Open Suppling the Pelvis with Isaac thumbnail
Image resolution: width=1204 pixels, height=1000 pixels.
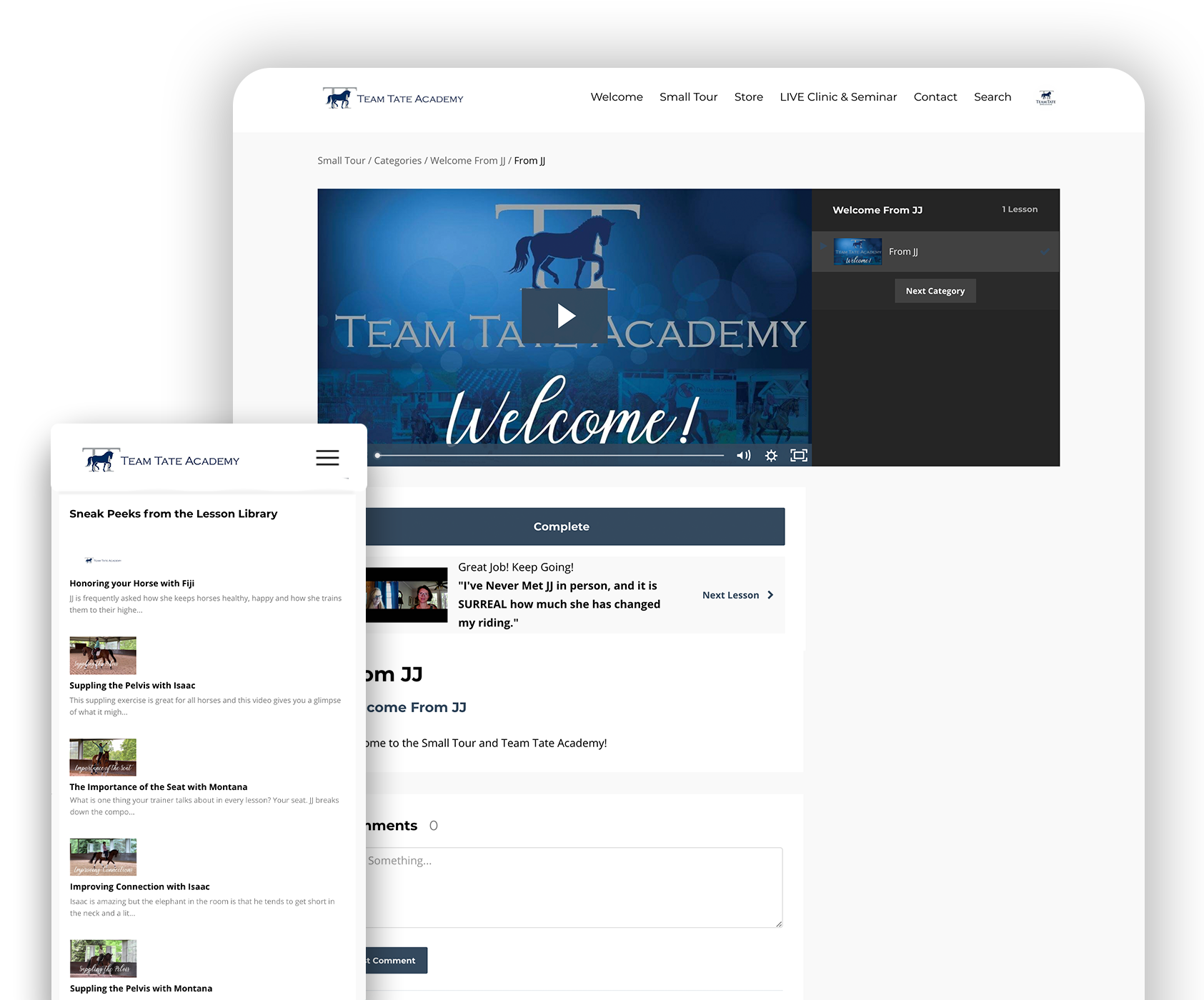click(x=103, y=655)
